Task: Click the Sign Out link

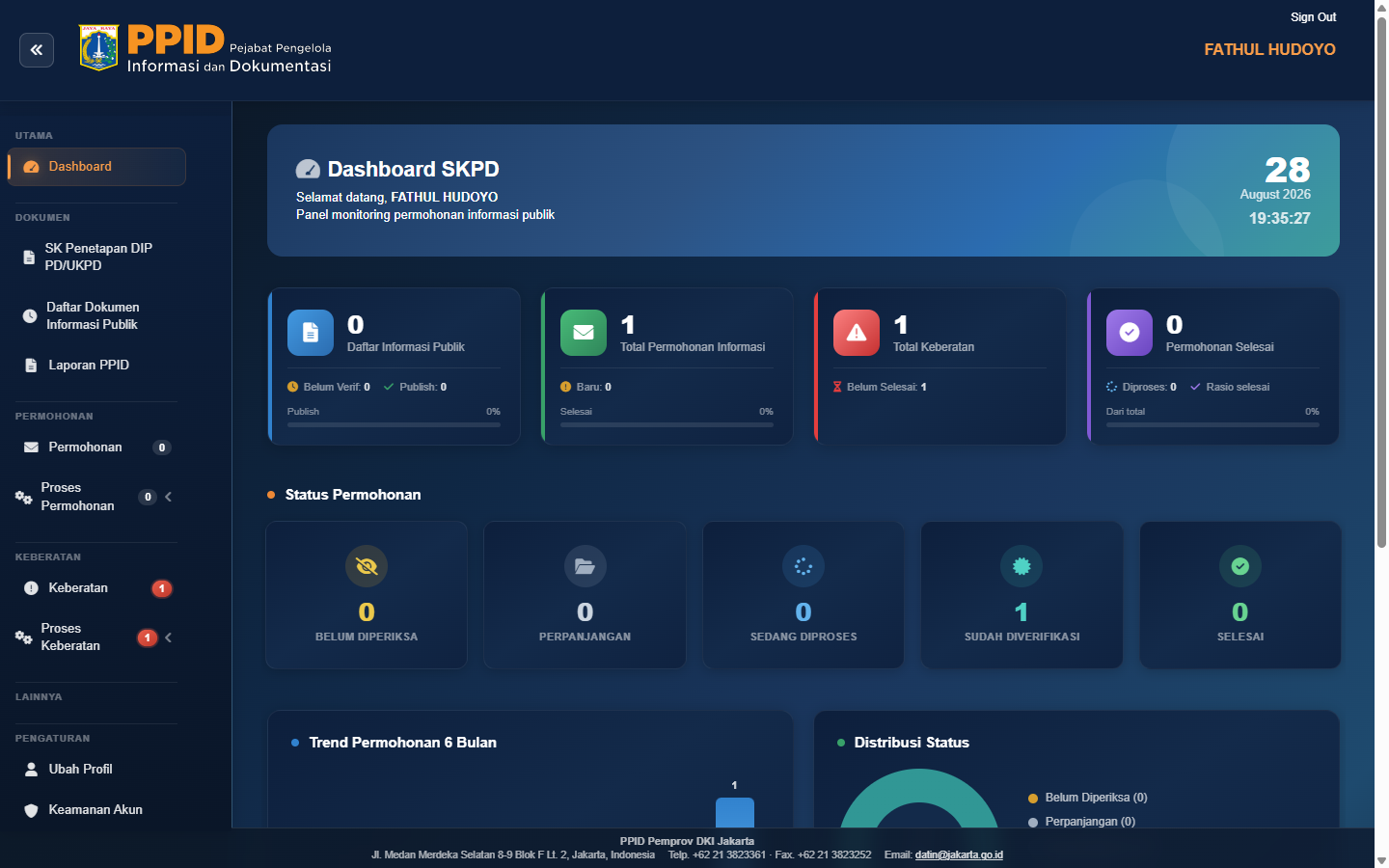Action: point(1313,17)
